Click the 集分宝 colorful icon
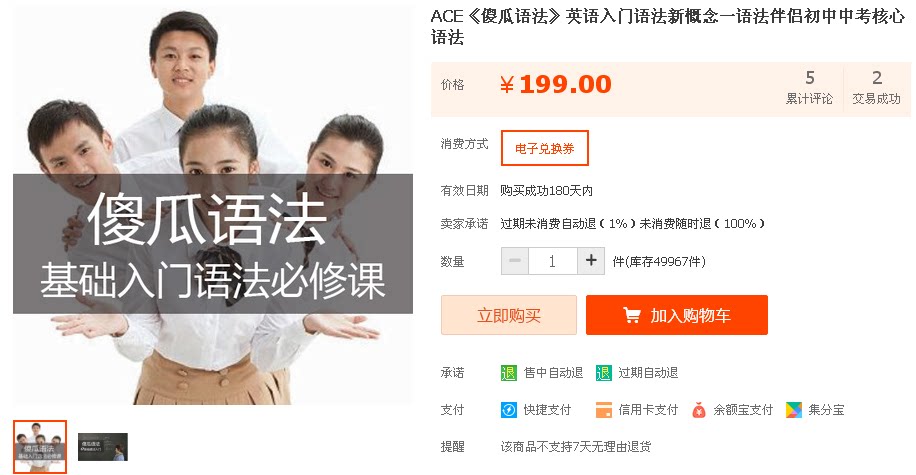The width and height of the screenshot is (916, 475). 794,410
